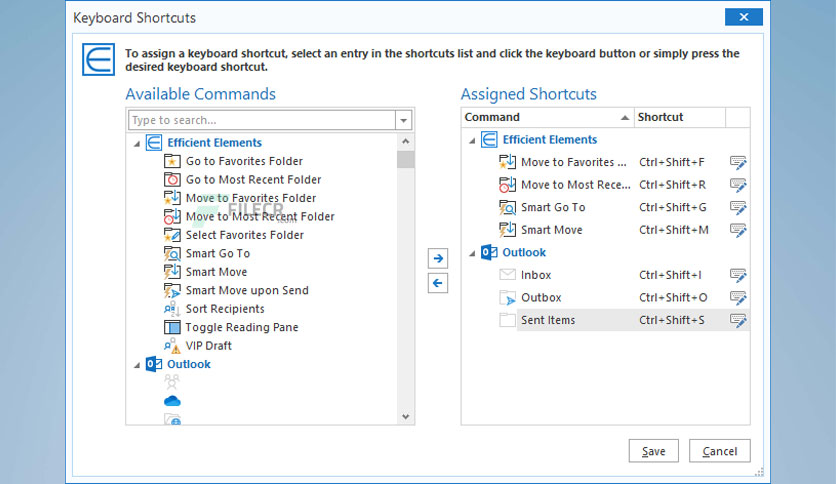Select Smart Move upon Send command

247,291
